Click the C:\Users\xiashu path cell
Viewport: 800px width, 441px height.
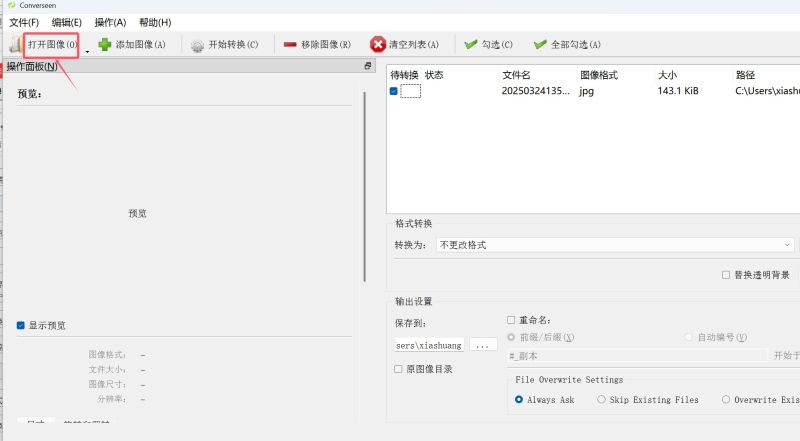pyautogui.click(x=767, y=91)
